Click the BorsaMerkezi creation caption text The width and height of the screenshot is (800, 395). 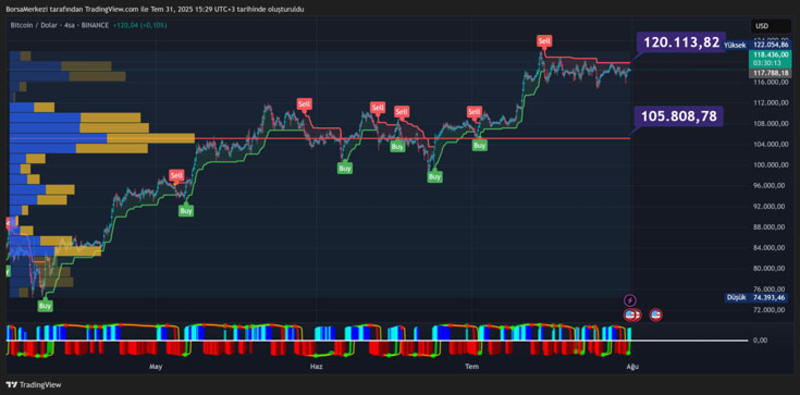(x=155, y=10)
